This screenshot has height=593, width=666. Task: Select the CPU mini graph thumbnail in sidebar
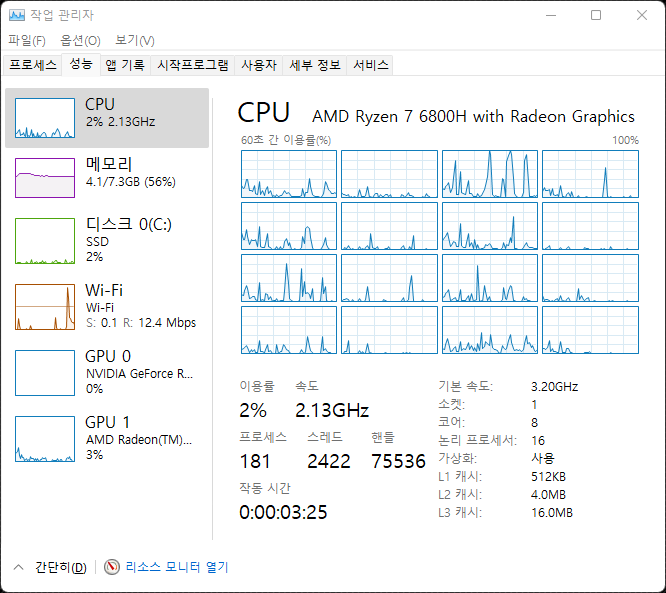[45, 118]
